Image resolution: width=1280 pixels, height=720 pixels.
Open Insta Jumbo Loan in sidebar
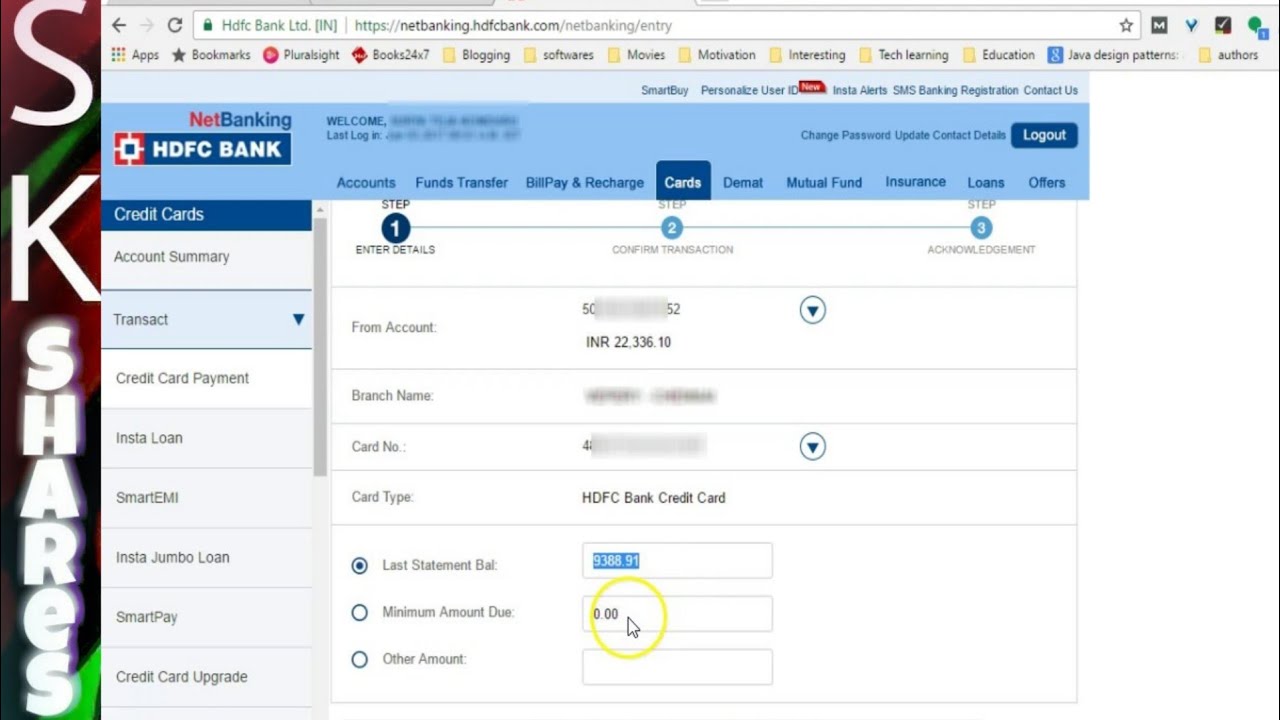tap(206, 558)
